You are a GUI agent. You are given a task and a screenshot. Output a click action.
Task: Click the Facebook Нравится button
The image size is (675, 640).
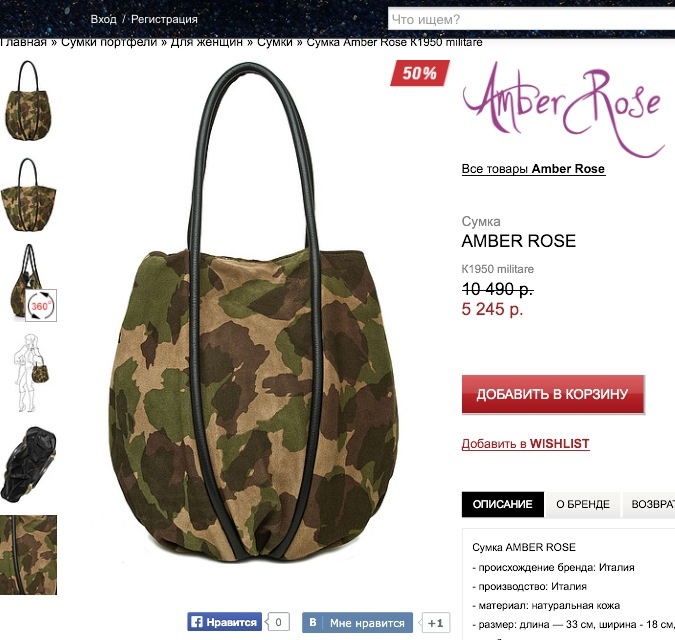click(x=224, y=622)
